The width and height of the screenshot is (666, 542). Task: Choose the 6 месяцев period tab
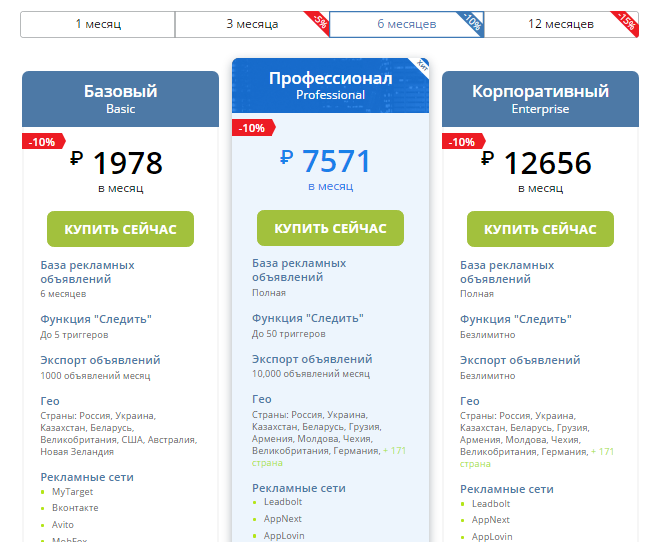[406, 24]
